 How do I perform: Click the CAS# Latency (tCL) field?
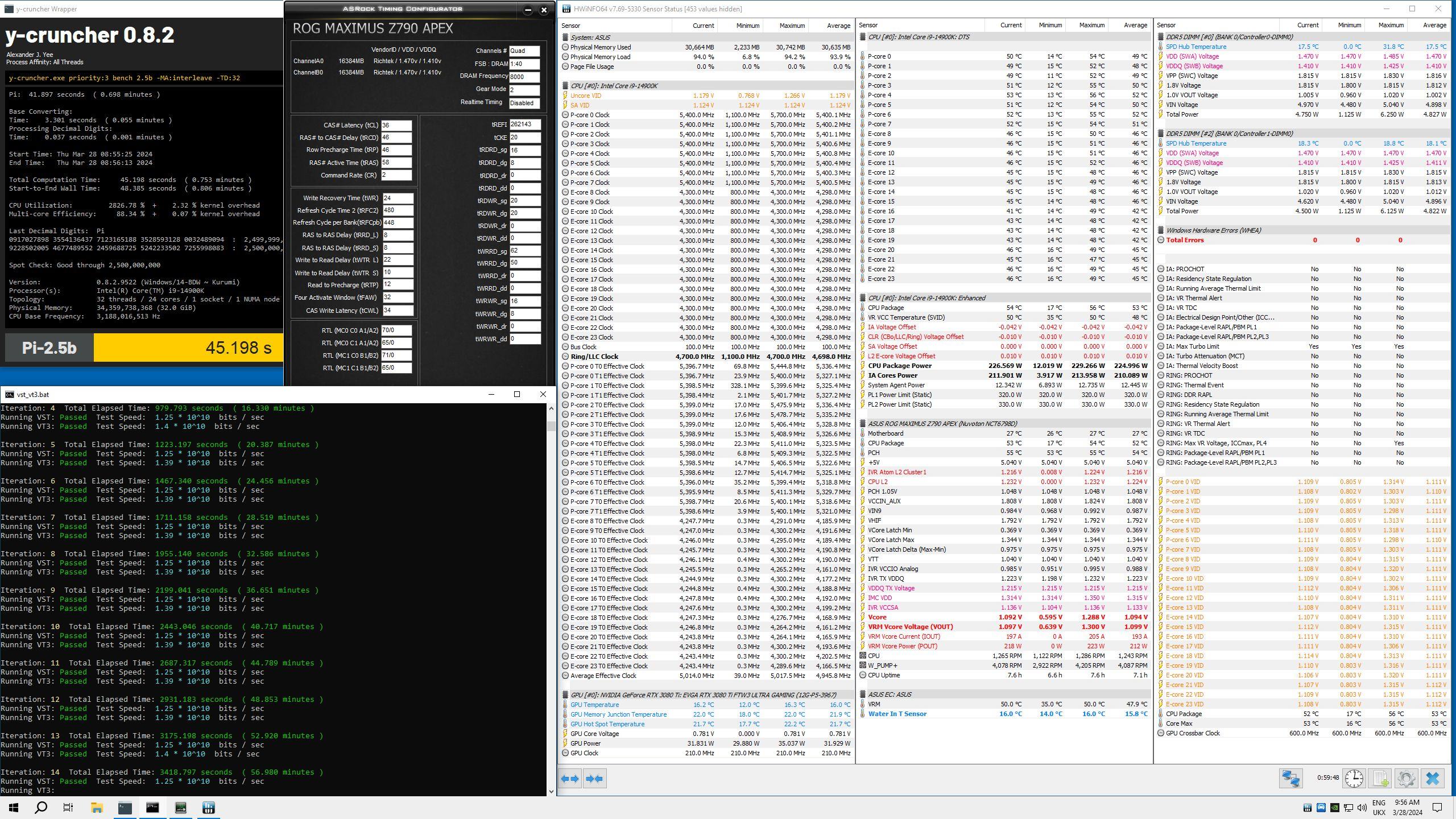(x=396, y=125)
